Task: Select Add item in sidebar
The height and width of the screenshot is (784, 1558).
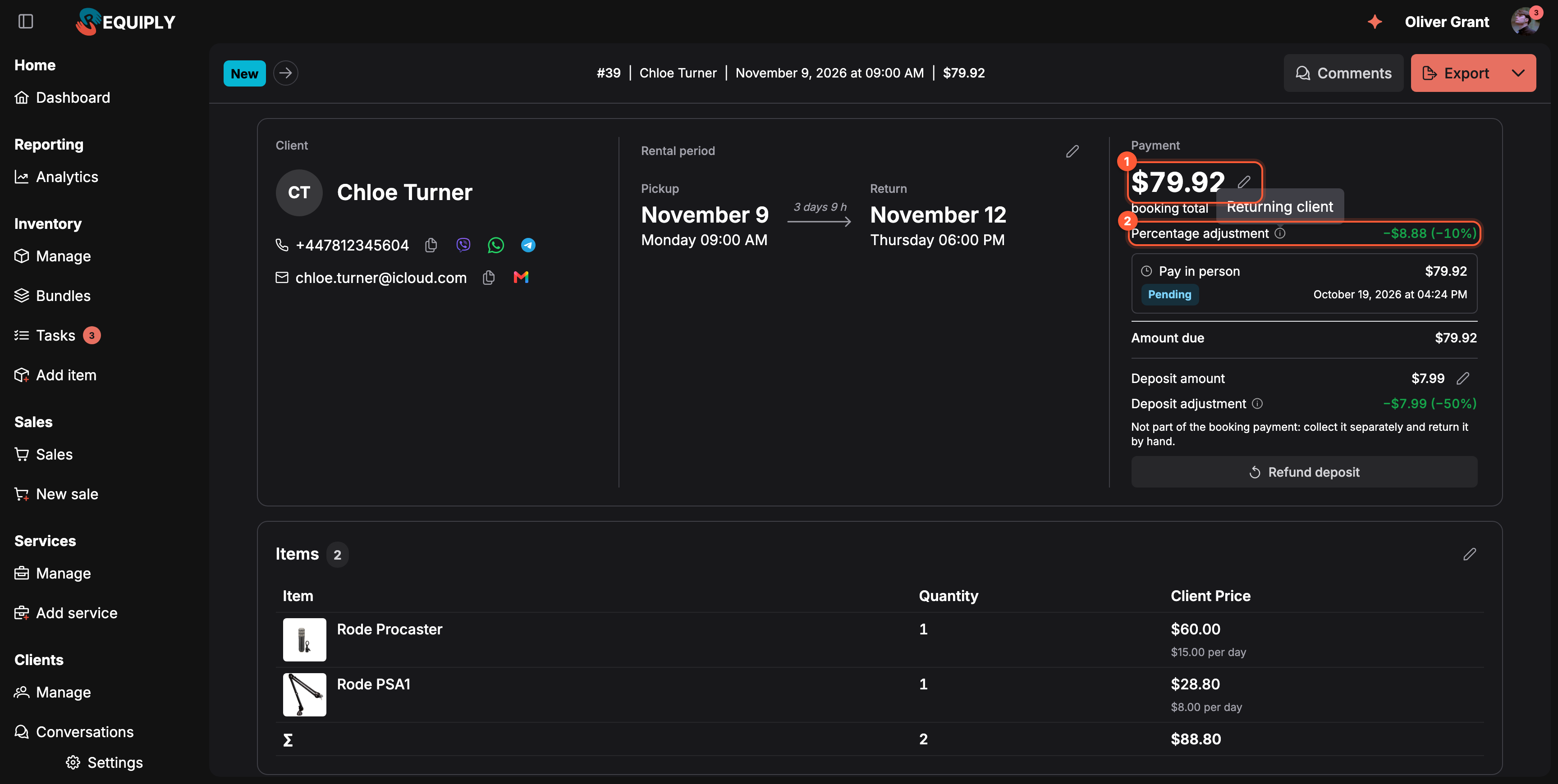Action: coord(55,375)
